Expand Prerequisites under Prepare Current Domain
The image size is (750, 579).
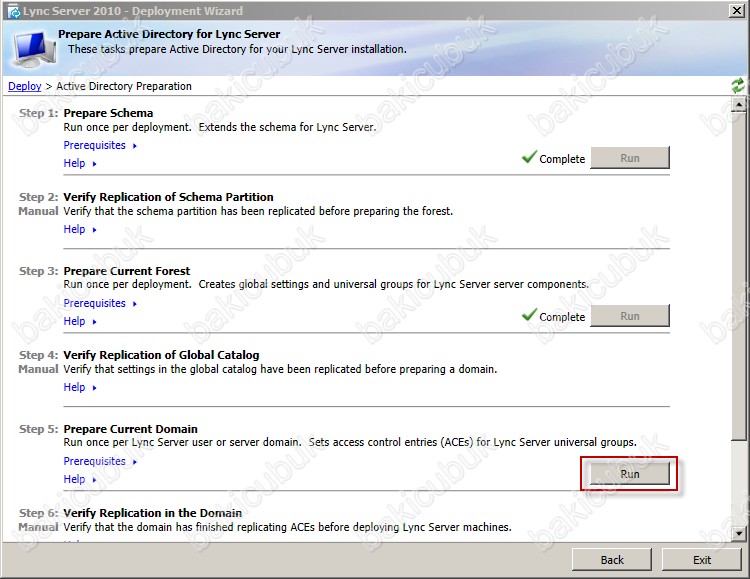click(100, 461)
